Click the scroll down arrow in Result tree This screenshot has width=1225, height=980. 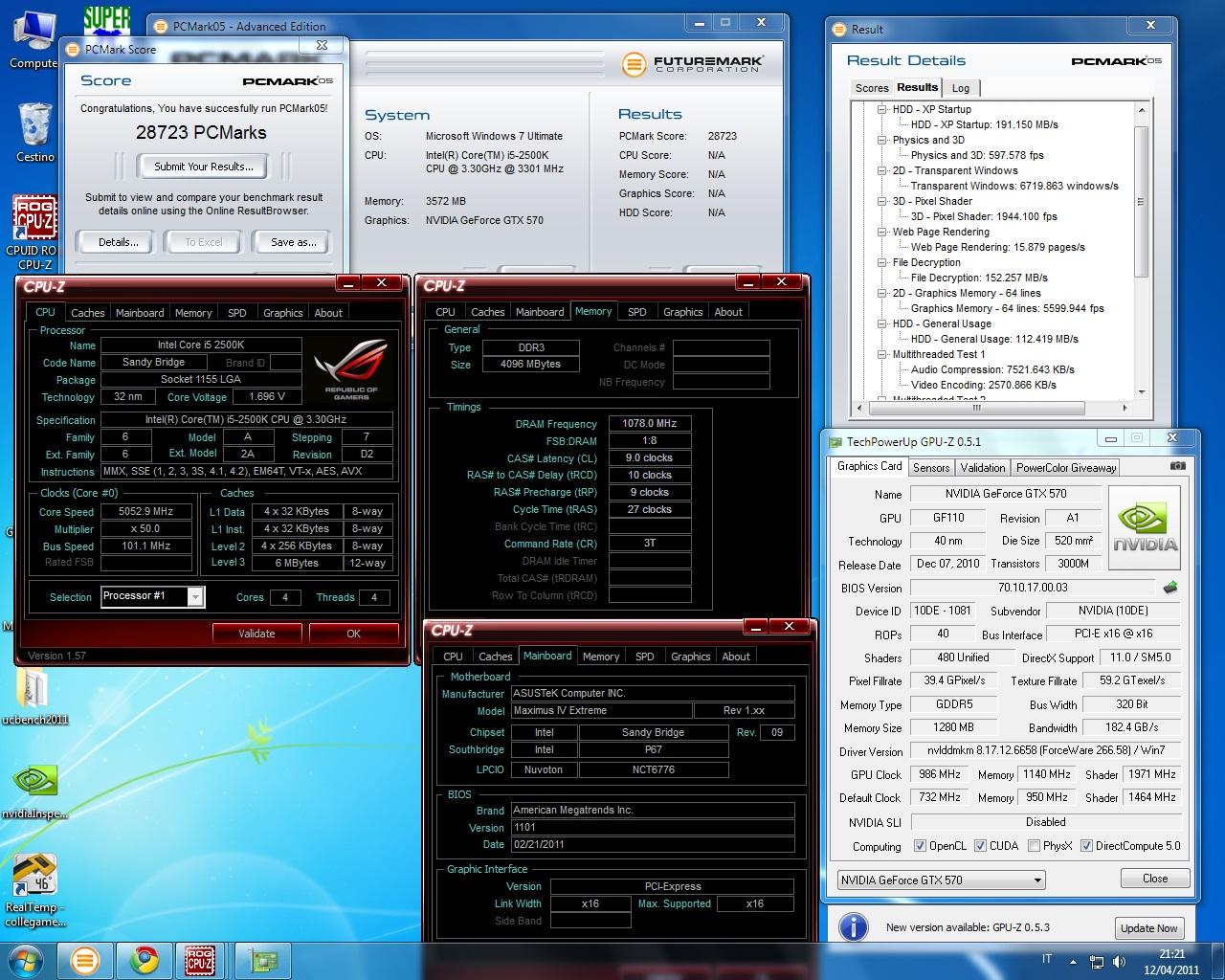(1141, 392)
